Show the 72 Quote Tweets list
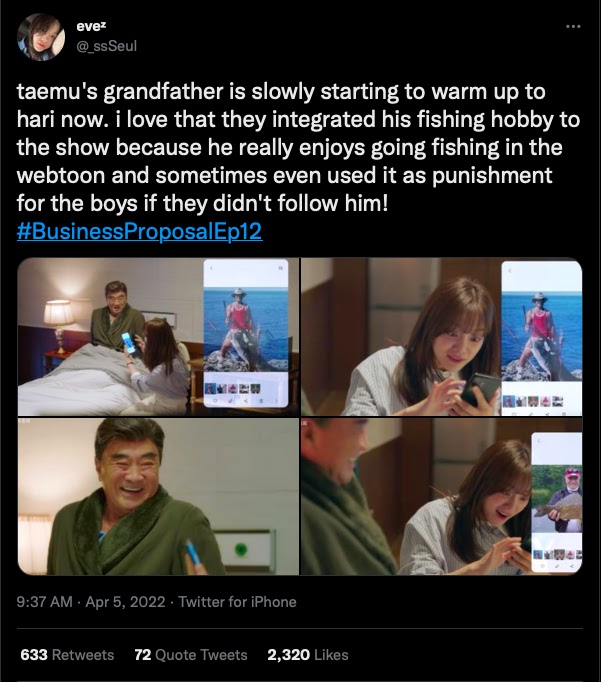601x682 pixels. pos(191,655)
